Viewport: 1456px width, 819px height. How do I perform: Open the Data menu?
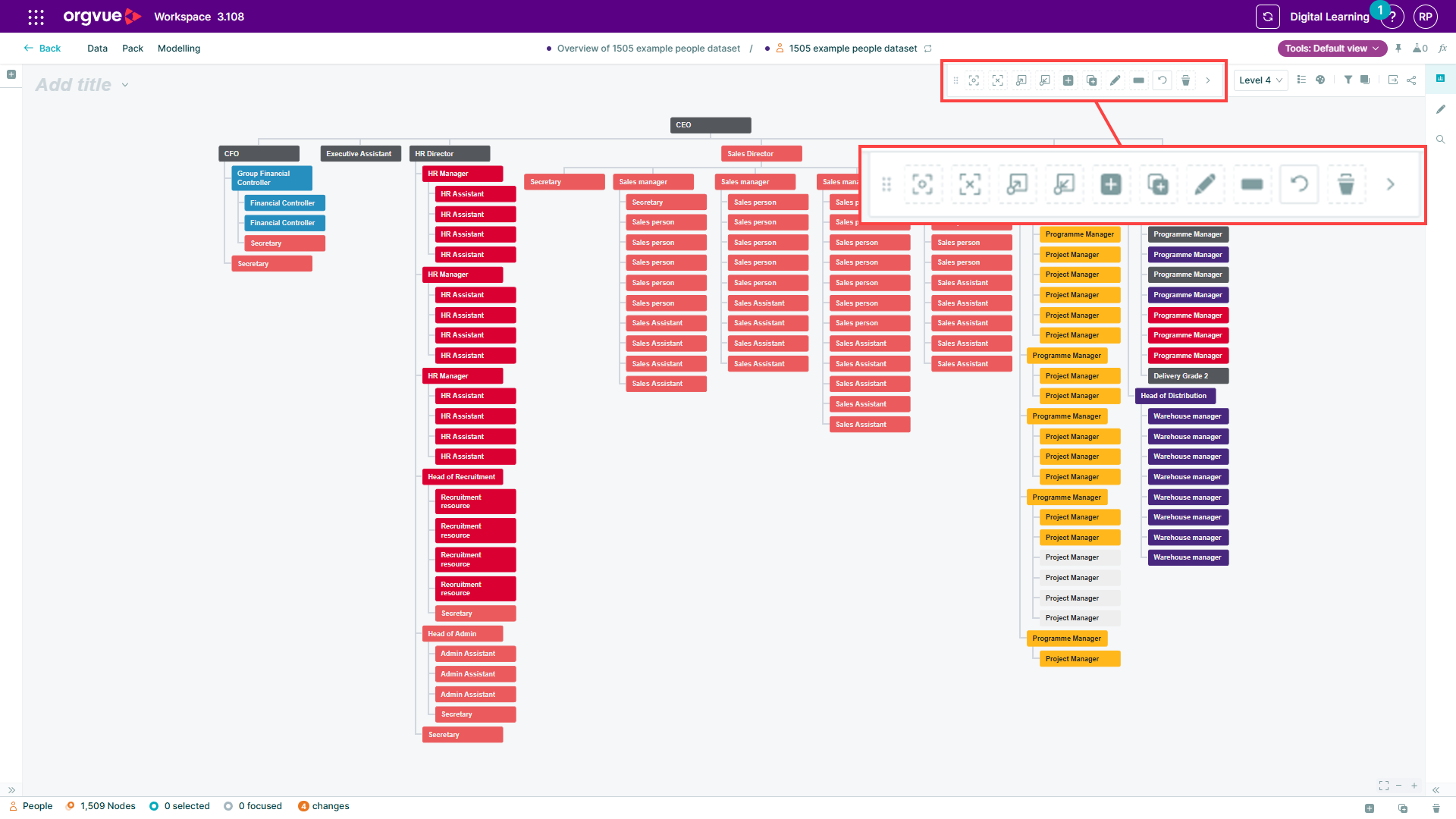[97, 49]
